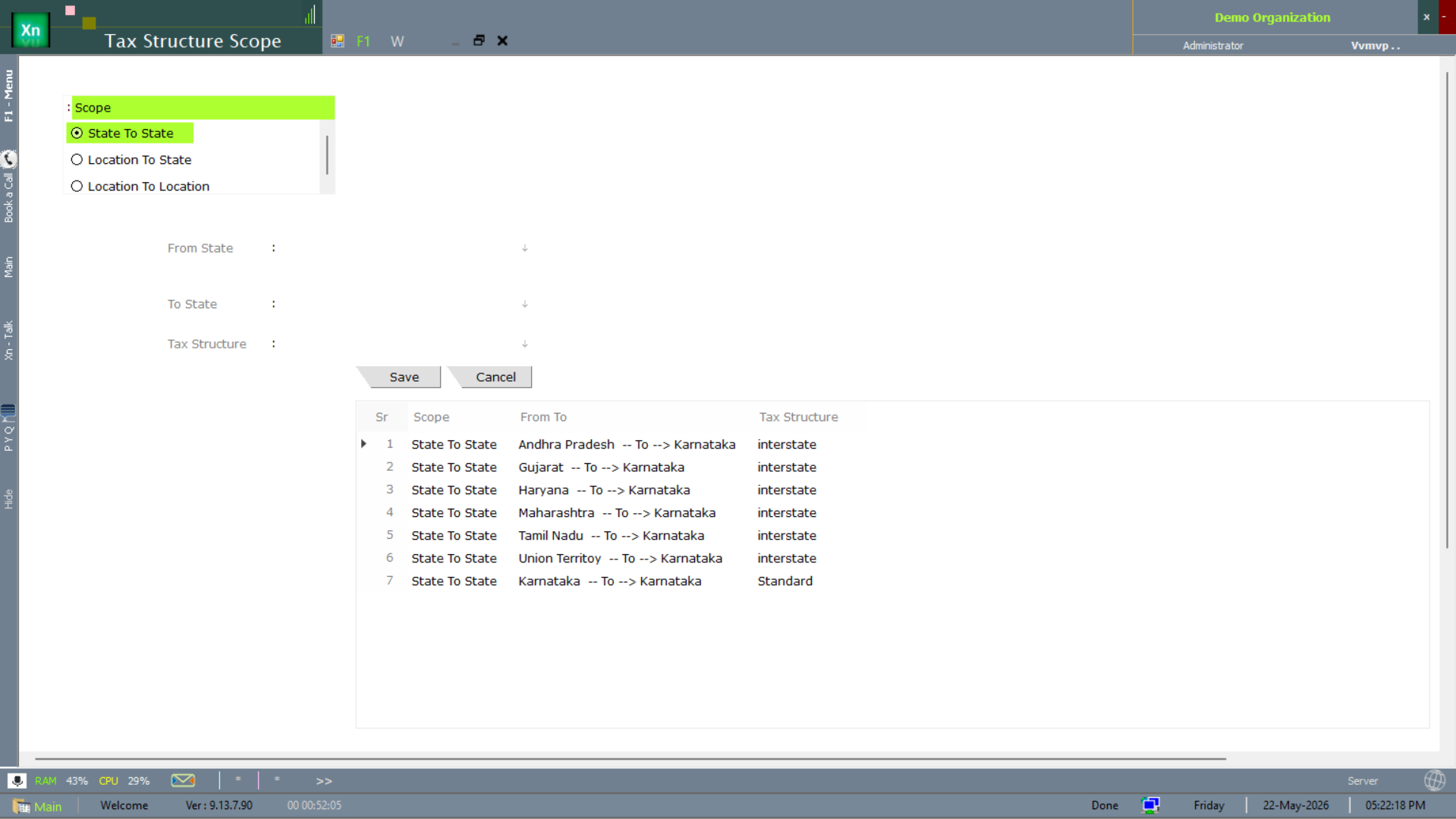Select the State To State scope option

point(130,133)
